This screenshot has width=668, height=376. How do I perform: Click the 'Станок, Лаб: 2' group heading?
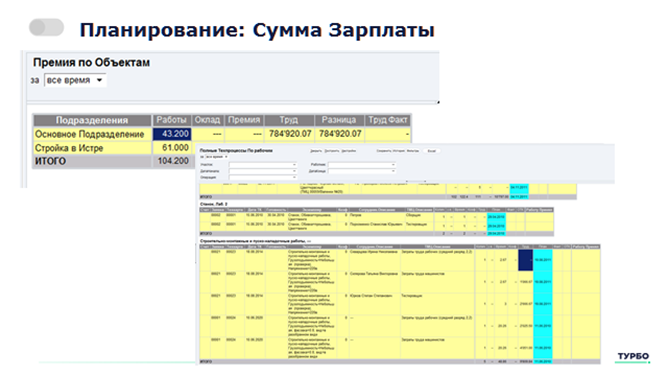coord(214,204)
